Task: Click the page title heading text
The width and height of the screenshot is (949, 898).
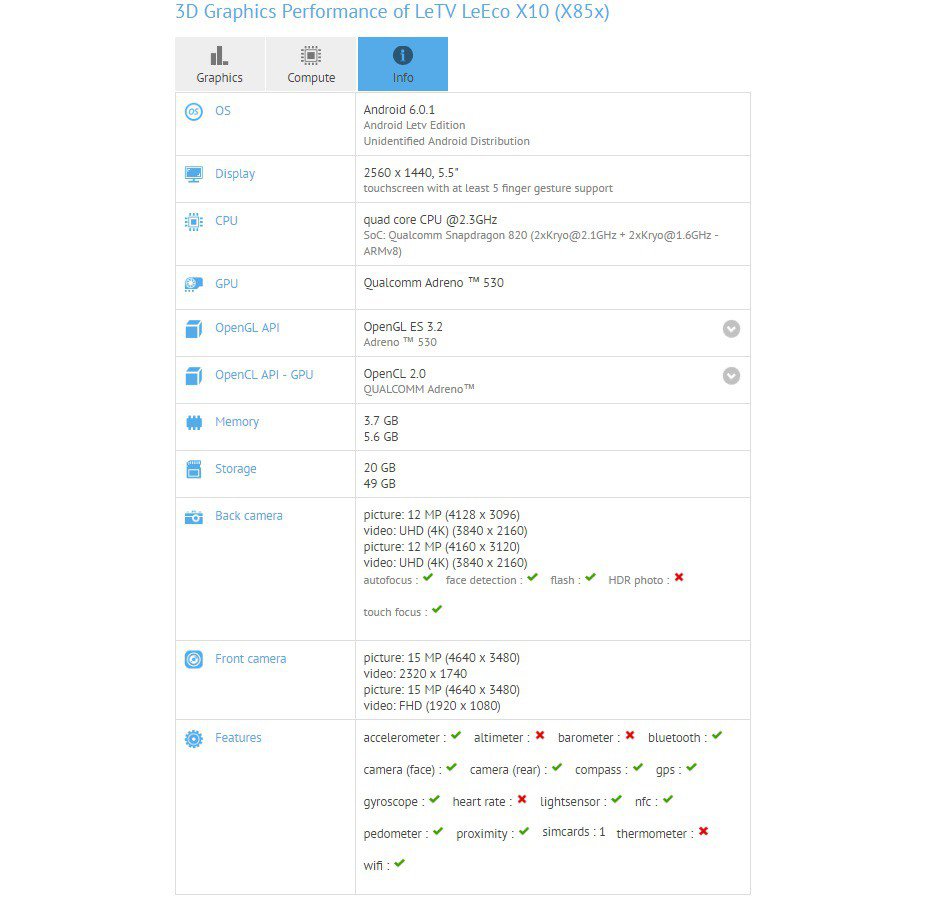Action: 392,13
